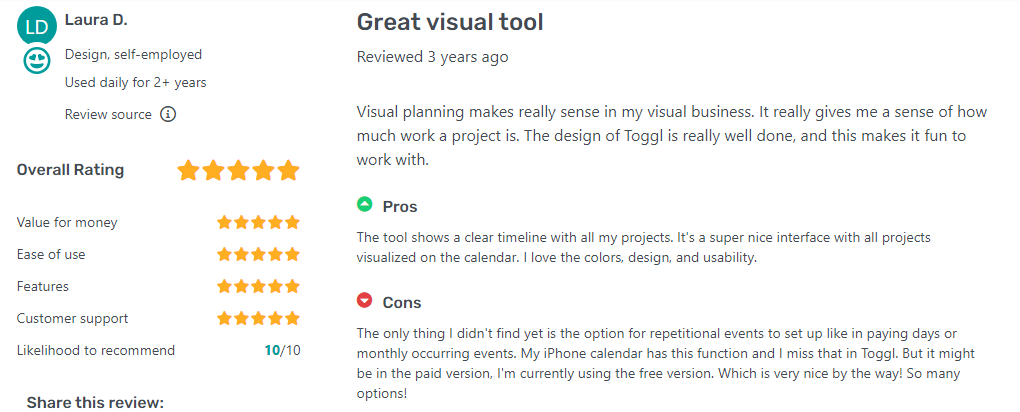Click the Review source info icon

tap(168, 114)
